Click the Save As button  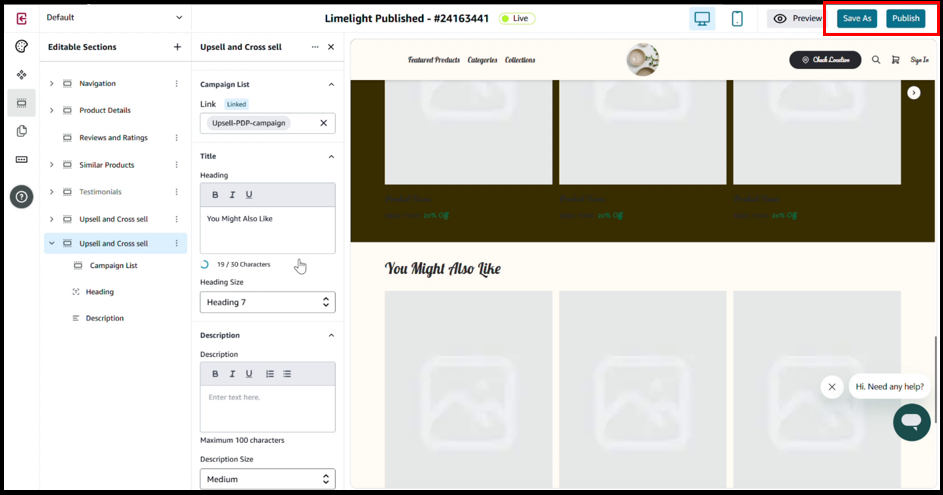[x=857, y=19]
